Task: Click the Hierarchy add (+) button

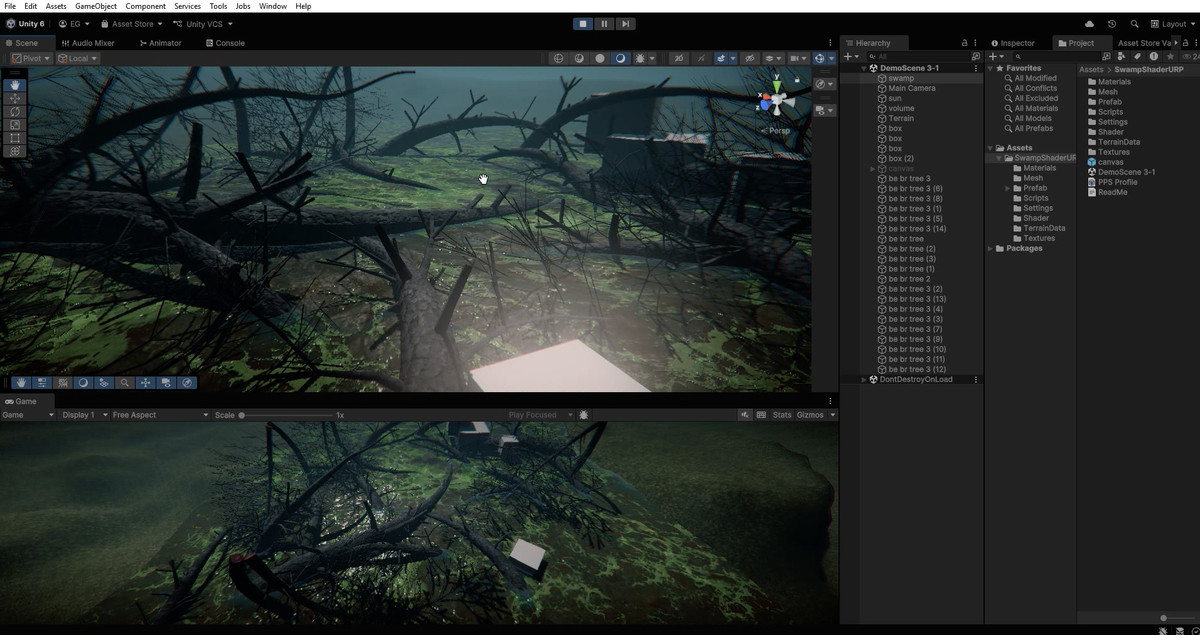Action: click(x=850, y=57)
